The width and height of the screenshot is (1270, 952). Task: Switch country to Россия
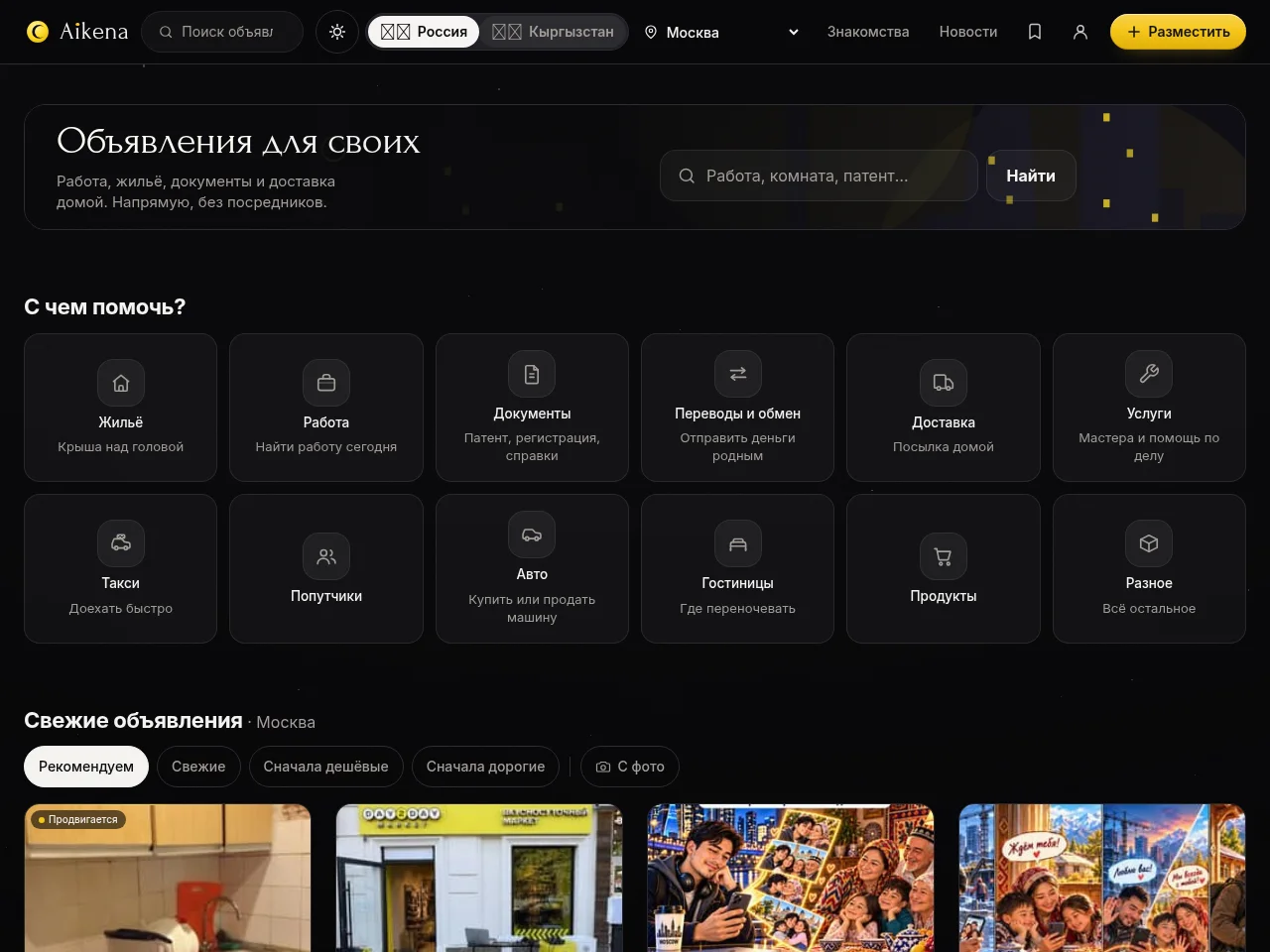424,32
